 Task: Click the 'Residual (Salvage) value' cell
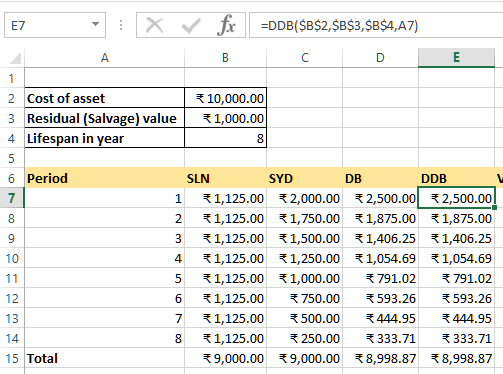[104, 118]
